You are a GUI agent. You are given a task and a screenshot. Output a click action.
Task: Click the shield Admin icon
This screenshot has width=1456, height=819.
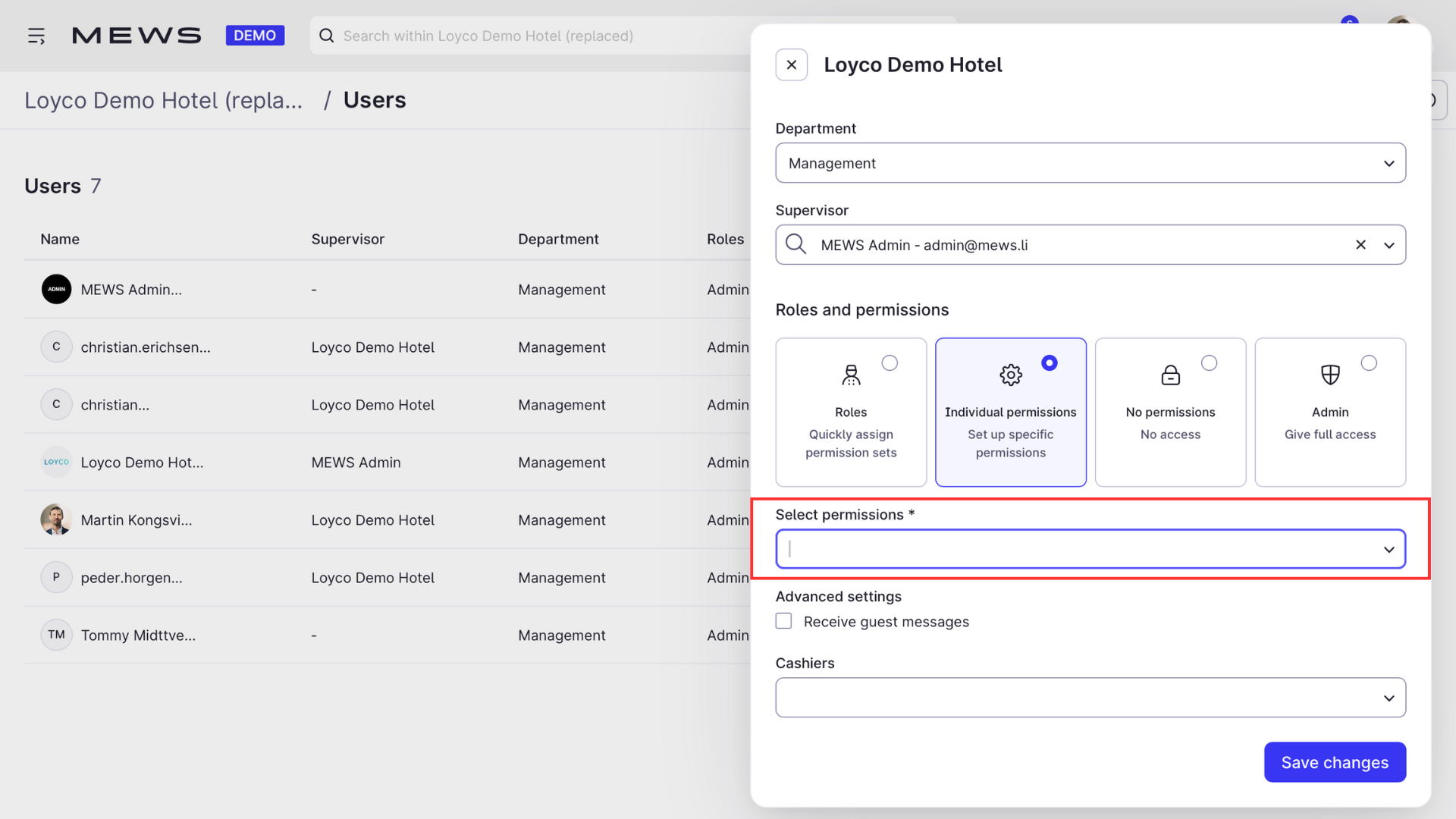coord(1330,375)
